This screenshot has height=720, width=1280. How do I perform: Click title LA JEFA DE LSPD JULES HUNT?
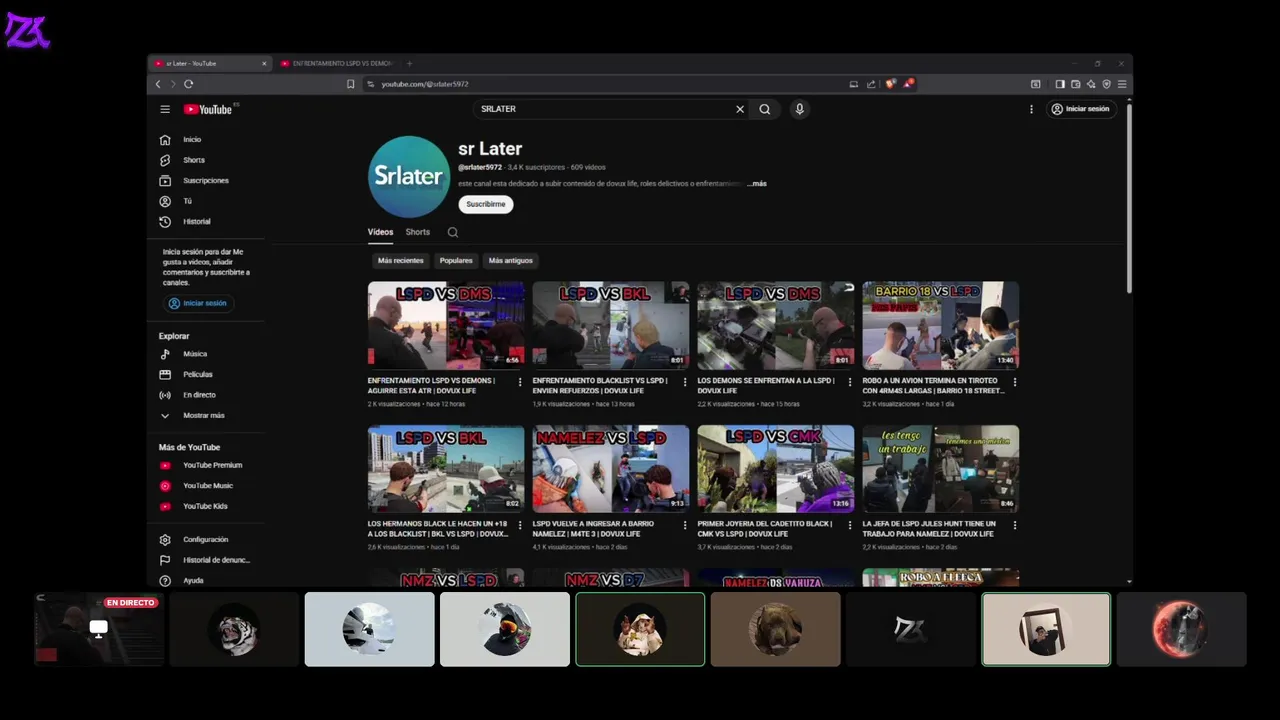[x=930, y=529]
